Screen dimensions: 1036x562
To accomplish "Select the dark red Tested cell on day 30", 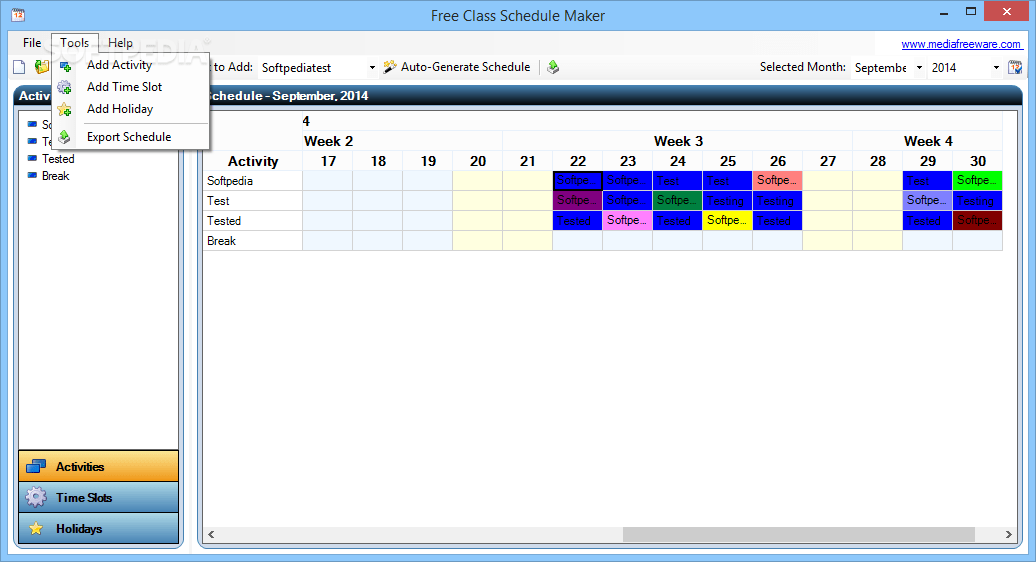I will coord(977,220).
